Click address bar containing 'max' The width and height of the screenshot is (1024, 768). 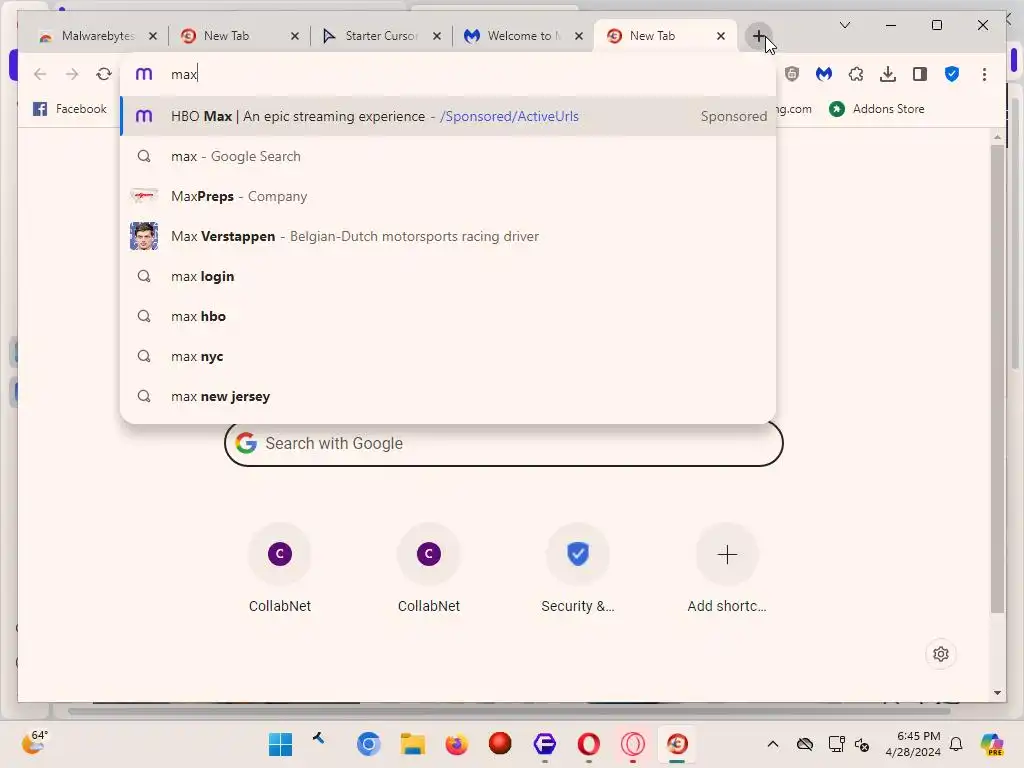tap(448, 74)
